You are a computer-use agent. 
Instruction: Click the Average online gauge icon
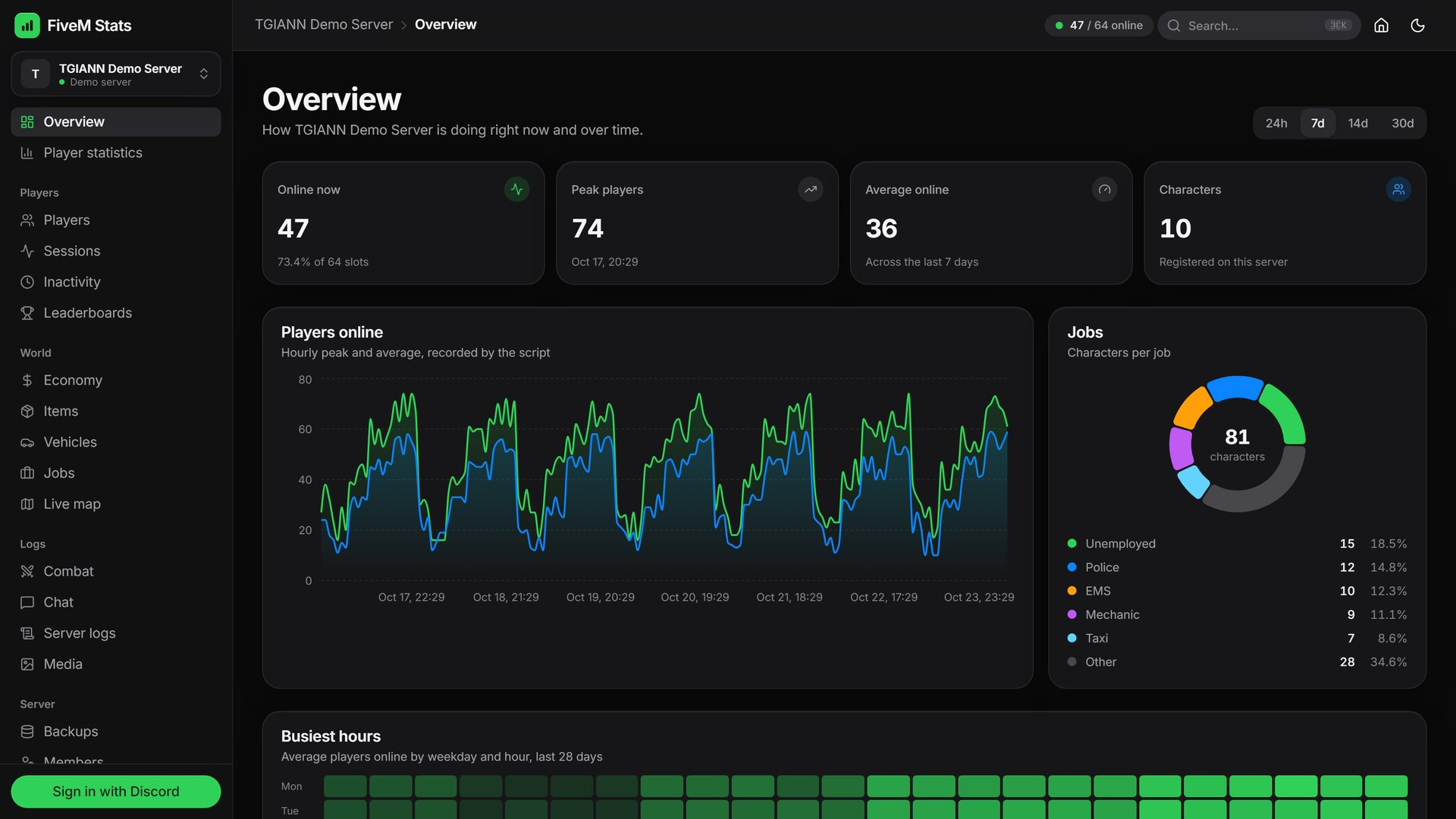click(x=1104, y=190)
